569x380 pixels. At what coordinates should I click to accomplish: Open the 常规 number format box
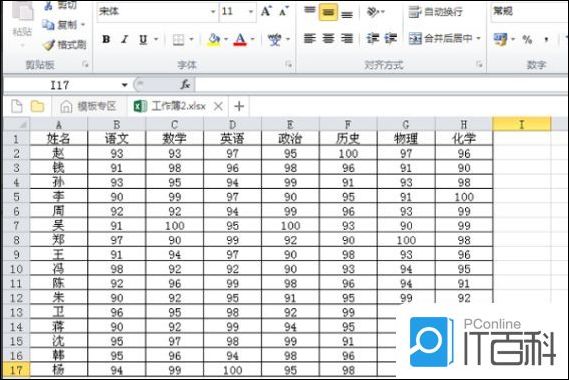(529, 12)
